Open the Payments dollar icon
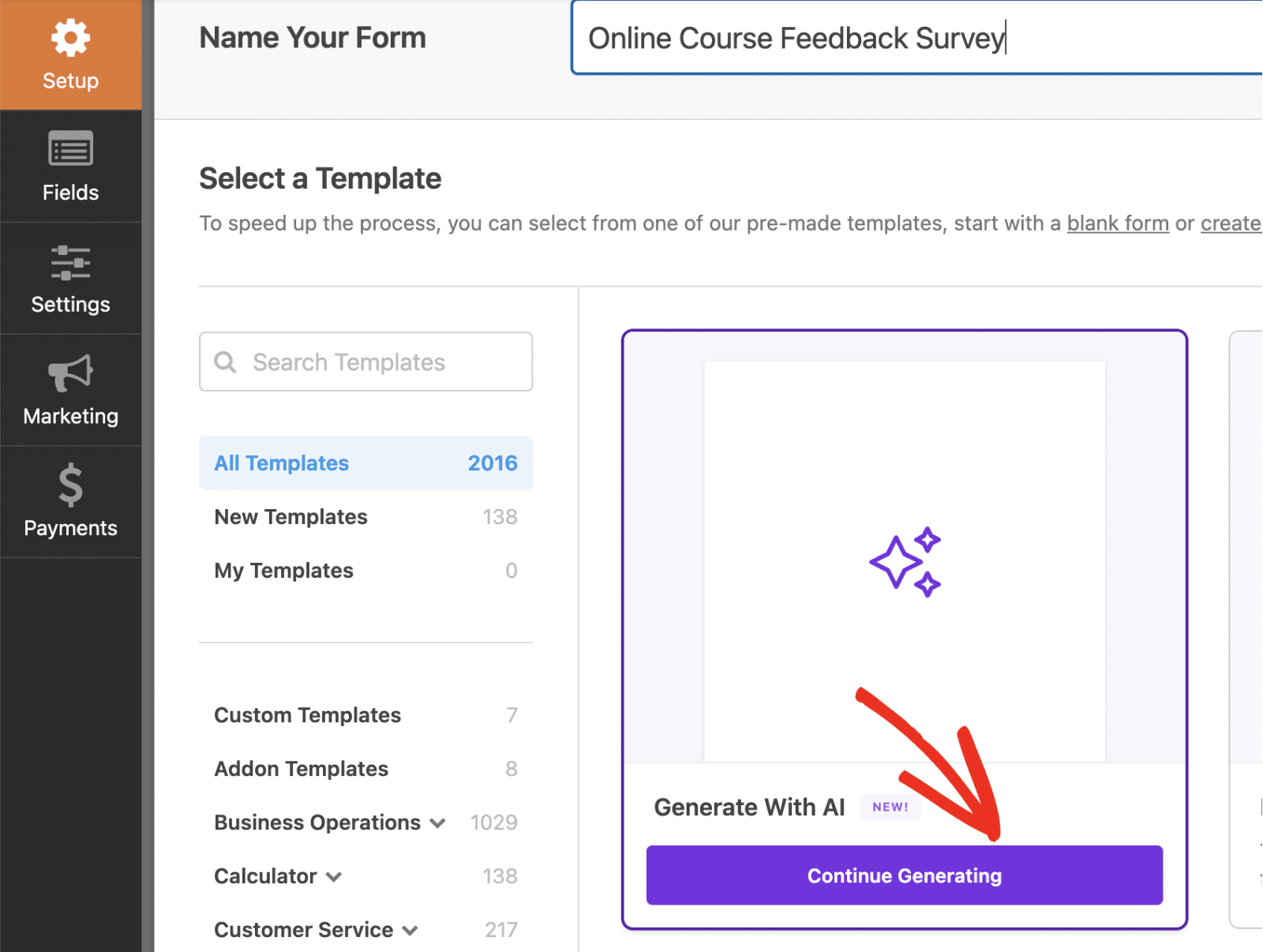This screenshot has width=1263, height=952. 70,485
